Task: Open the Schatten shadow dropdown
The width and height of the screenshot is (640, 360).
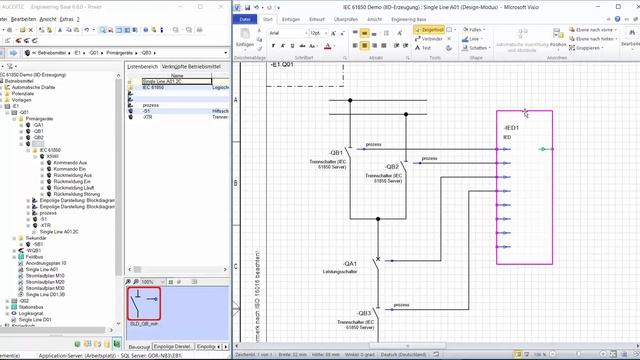Action: (476, 48)
